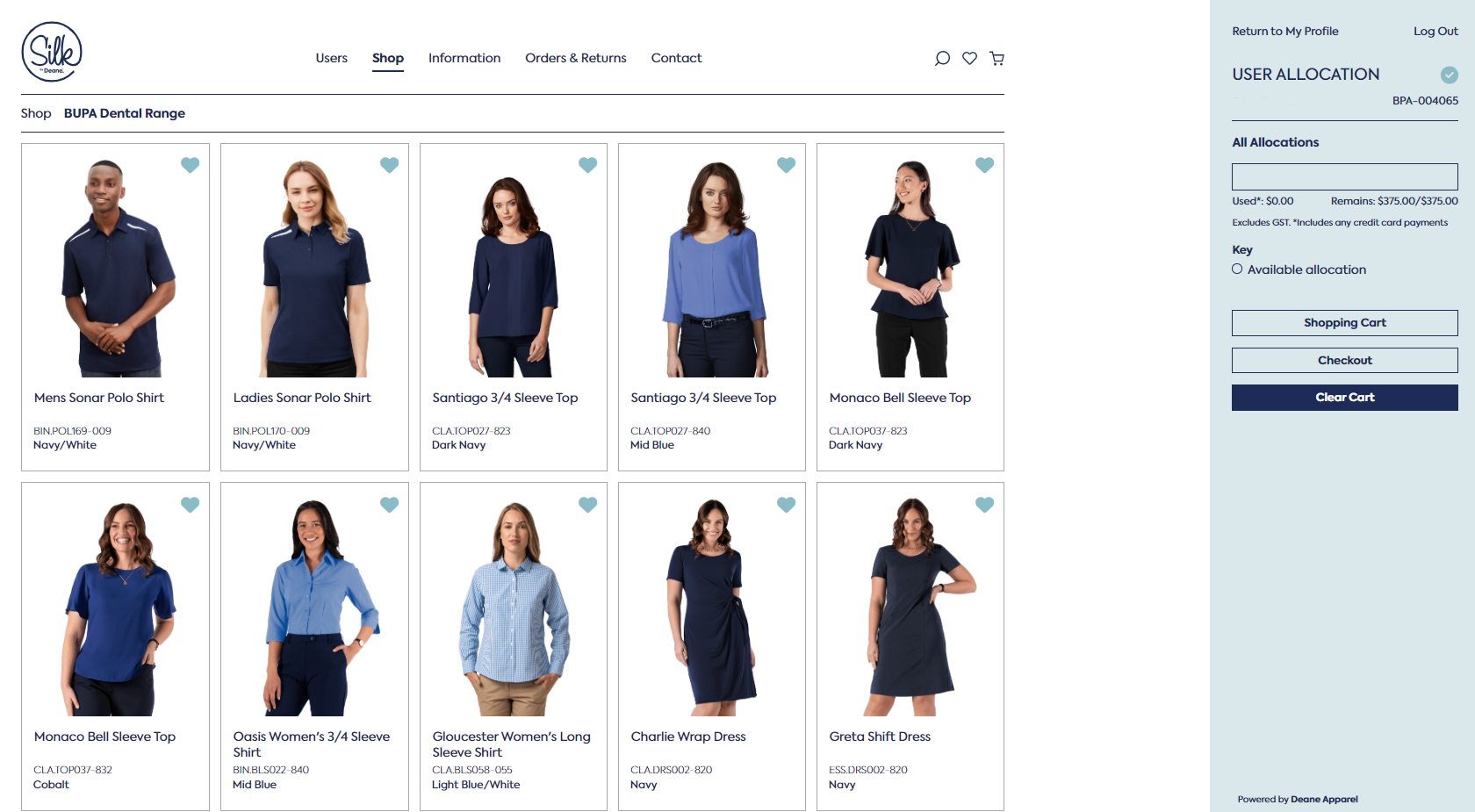Click the Checkout button

click(x=1344, y=360)
